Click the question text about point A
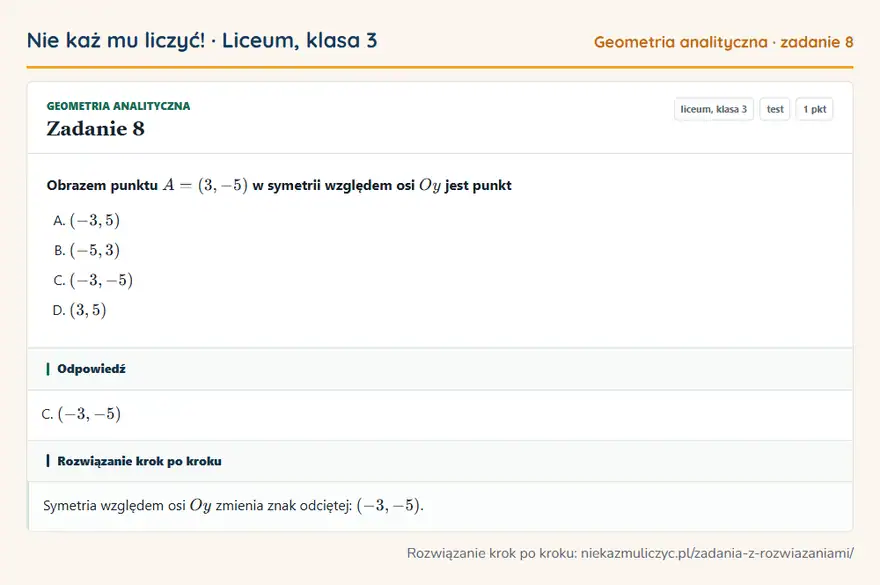This screenshot has width=880, height=585. point(279,185)
